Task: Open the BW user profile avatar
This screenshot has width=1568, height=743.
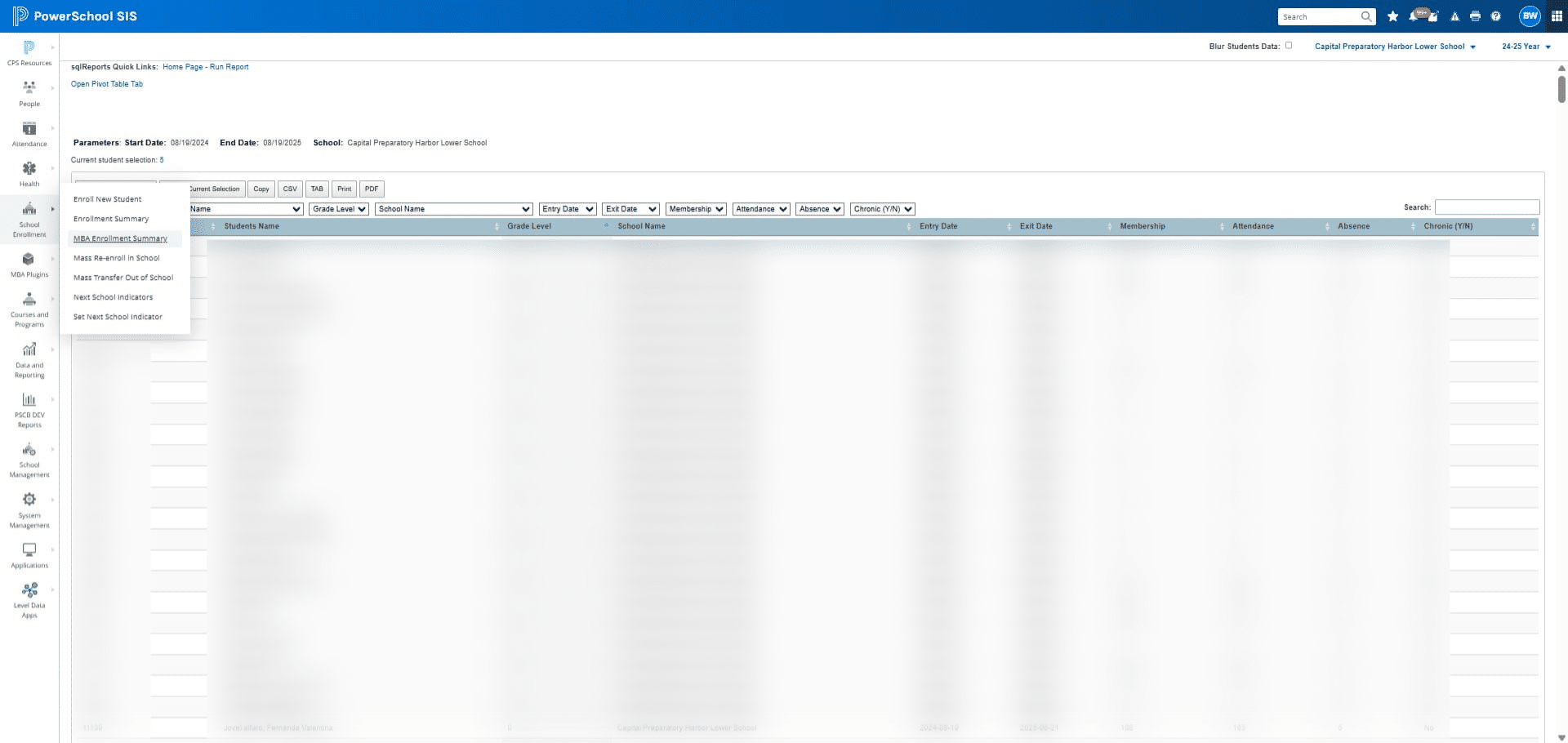Action: coord(1530,16)
